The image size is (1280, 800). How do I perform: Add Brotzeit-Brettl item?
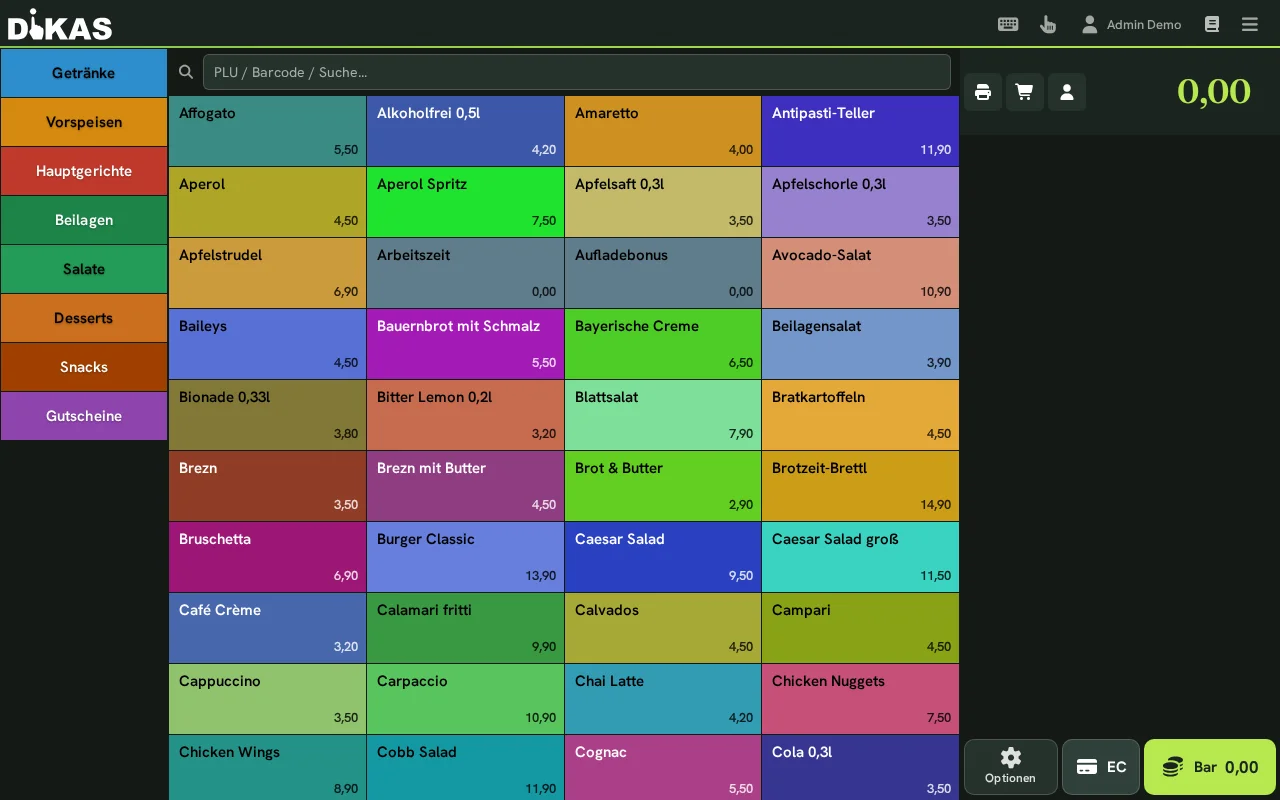coord(860,486)
